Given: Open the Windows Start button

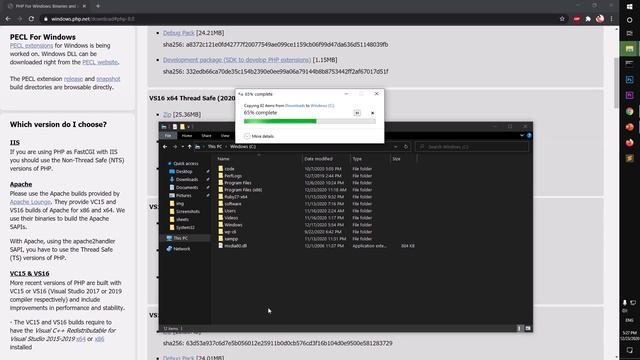Looking at the screenshot, I should click(x=629, y=7).
